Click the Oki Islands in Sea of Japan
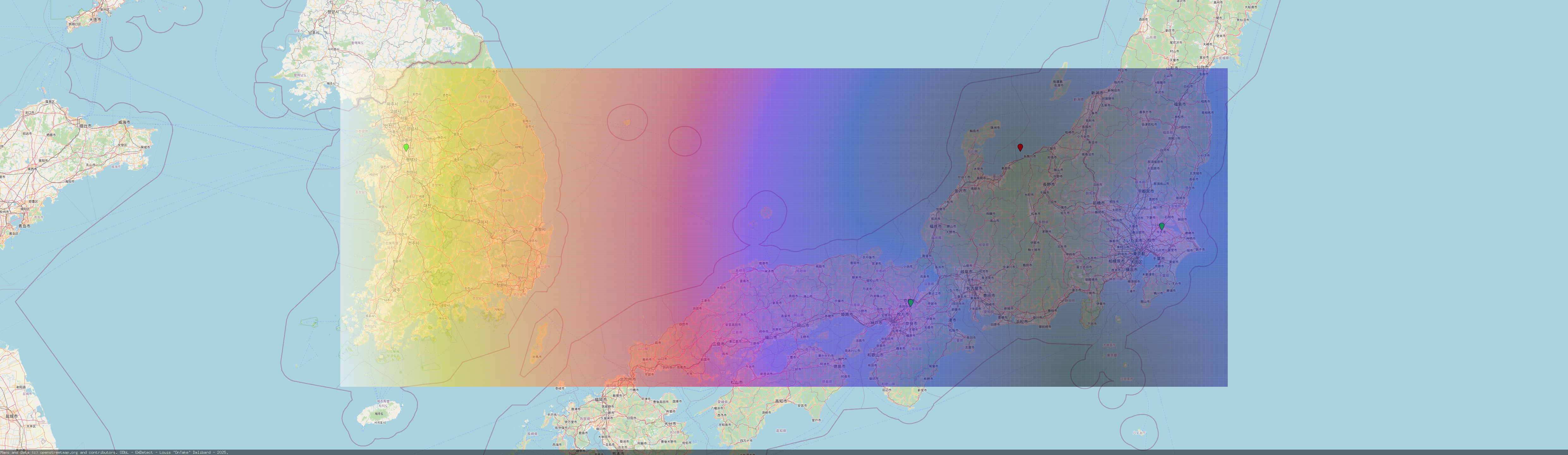This screenshot has width=1568, height=455. pos(766,213)
